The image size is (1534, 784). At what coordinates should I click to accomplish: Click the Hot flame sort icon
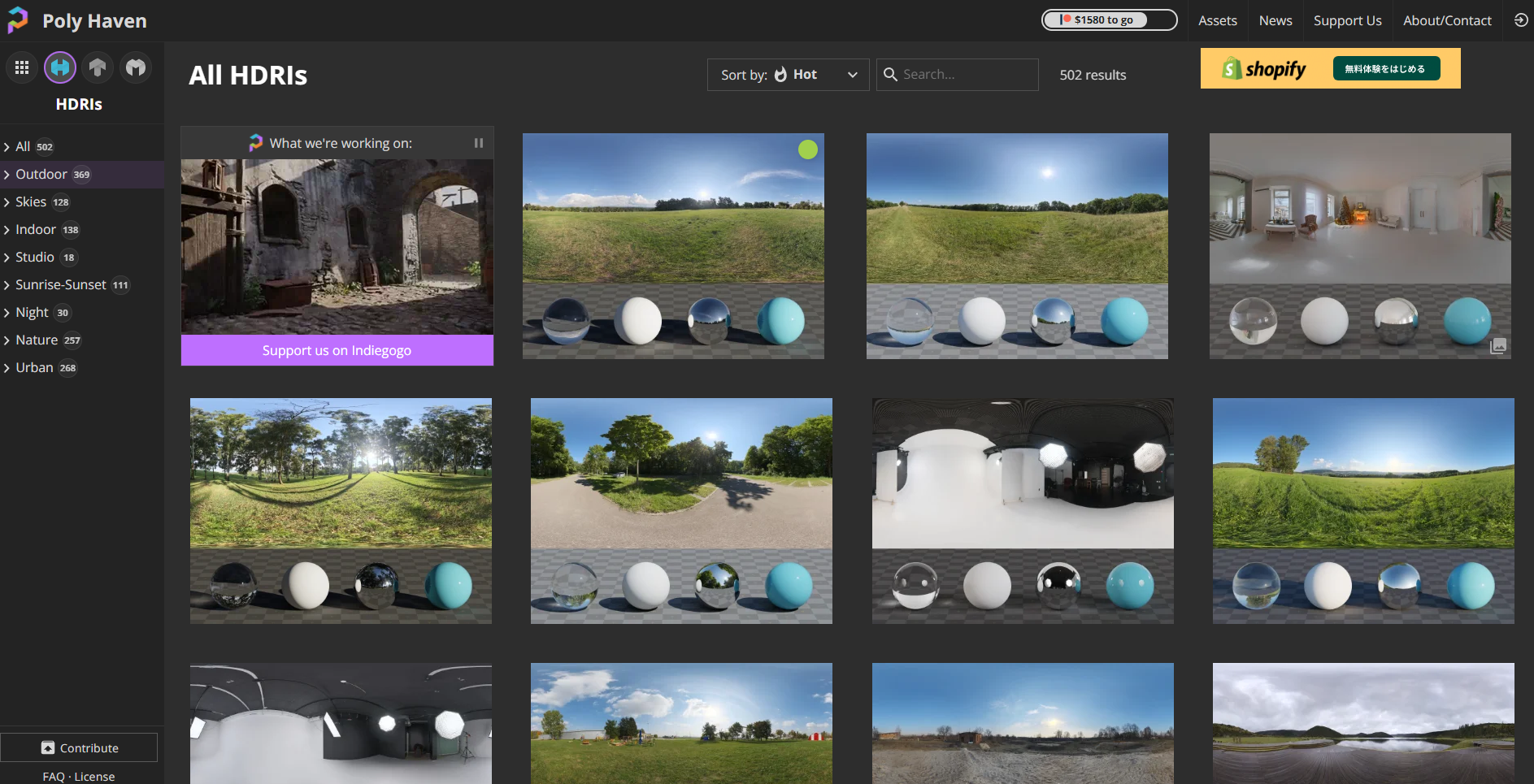point(780,74)
